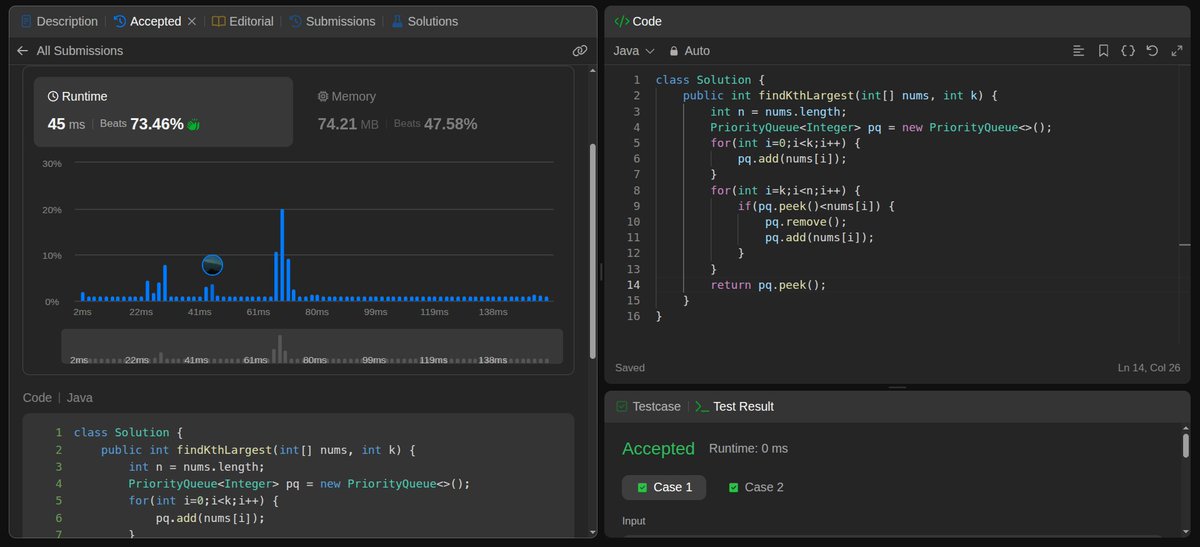Screen dimensions: 1200x547
Task: Expand the editor to fullscreen
Action: pyautogui.click(x=1177, y=50)
